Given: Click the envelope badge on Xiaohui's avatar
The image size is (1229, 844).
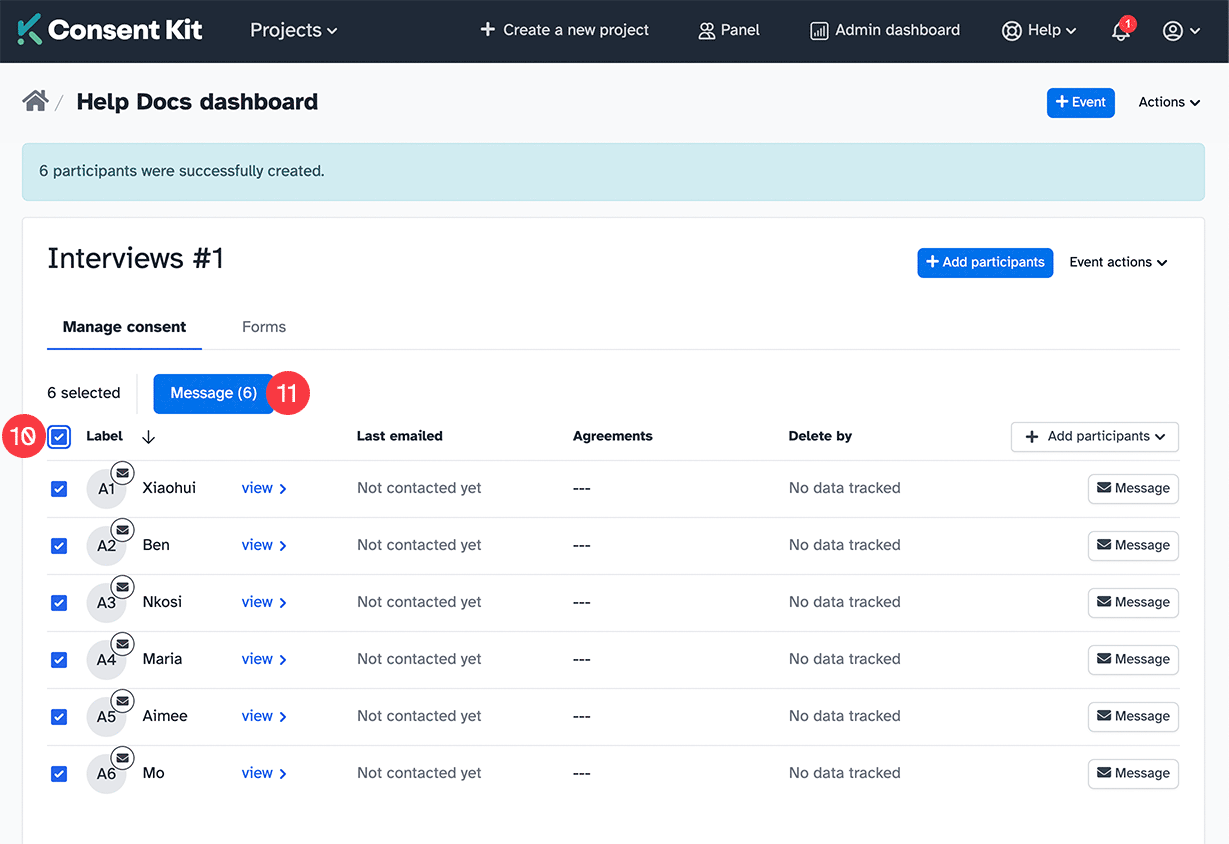Looking at the screenshot, I should pyautogui.click(x=122, y=472).
